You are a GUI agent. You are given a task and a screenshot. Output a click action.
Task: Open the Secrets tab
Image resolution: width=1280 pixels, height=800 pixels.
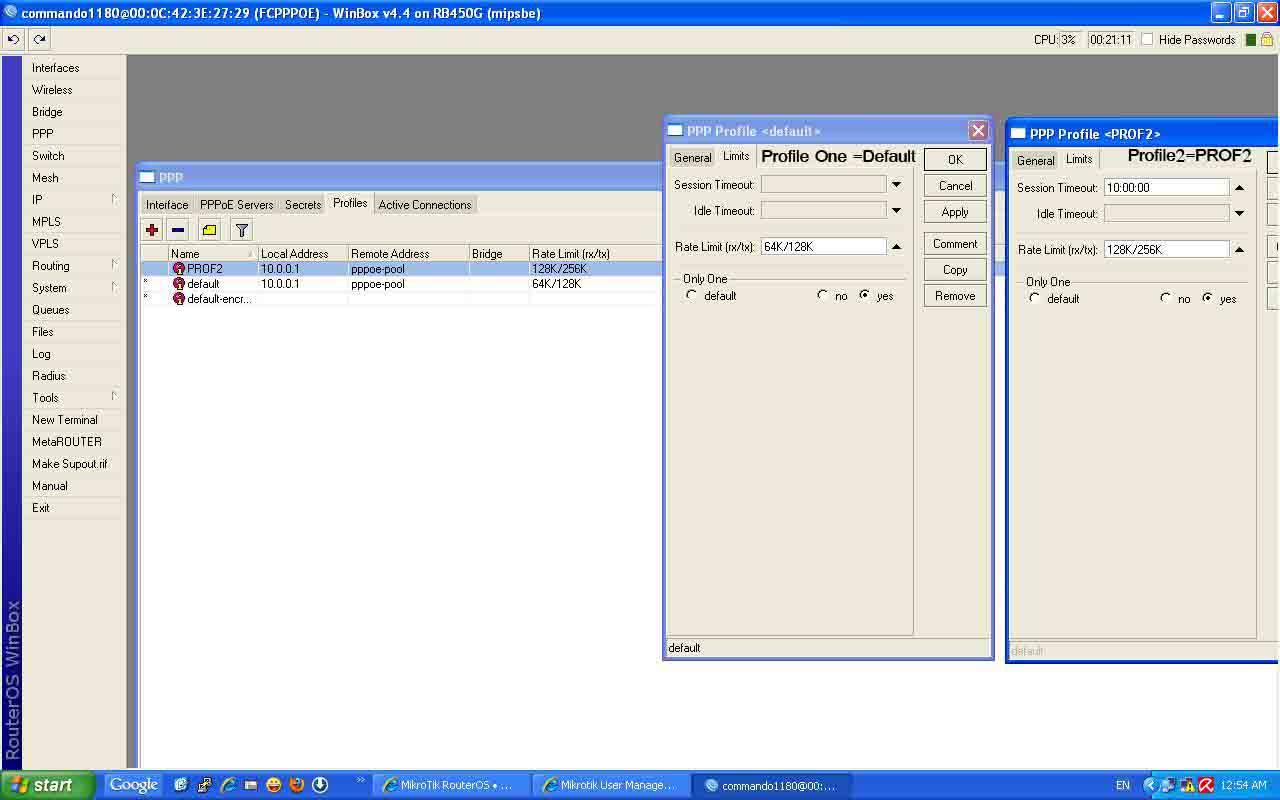pos(303,205)
